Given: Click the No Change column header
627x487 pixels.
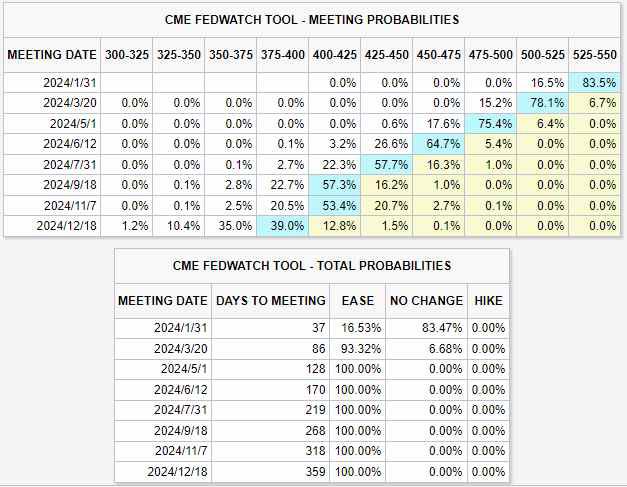Looking at the screenshot, I should pyautogui.click(x=426, y=300).
